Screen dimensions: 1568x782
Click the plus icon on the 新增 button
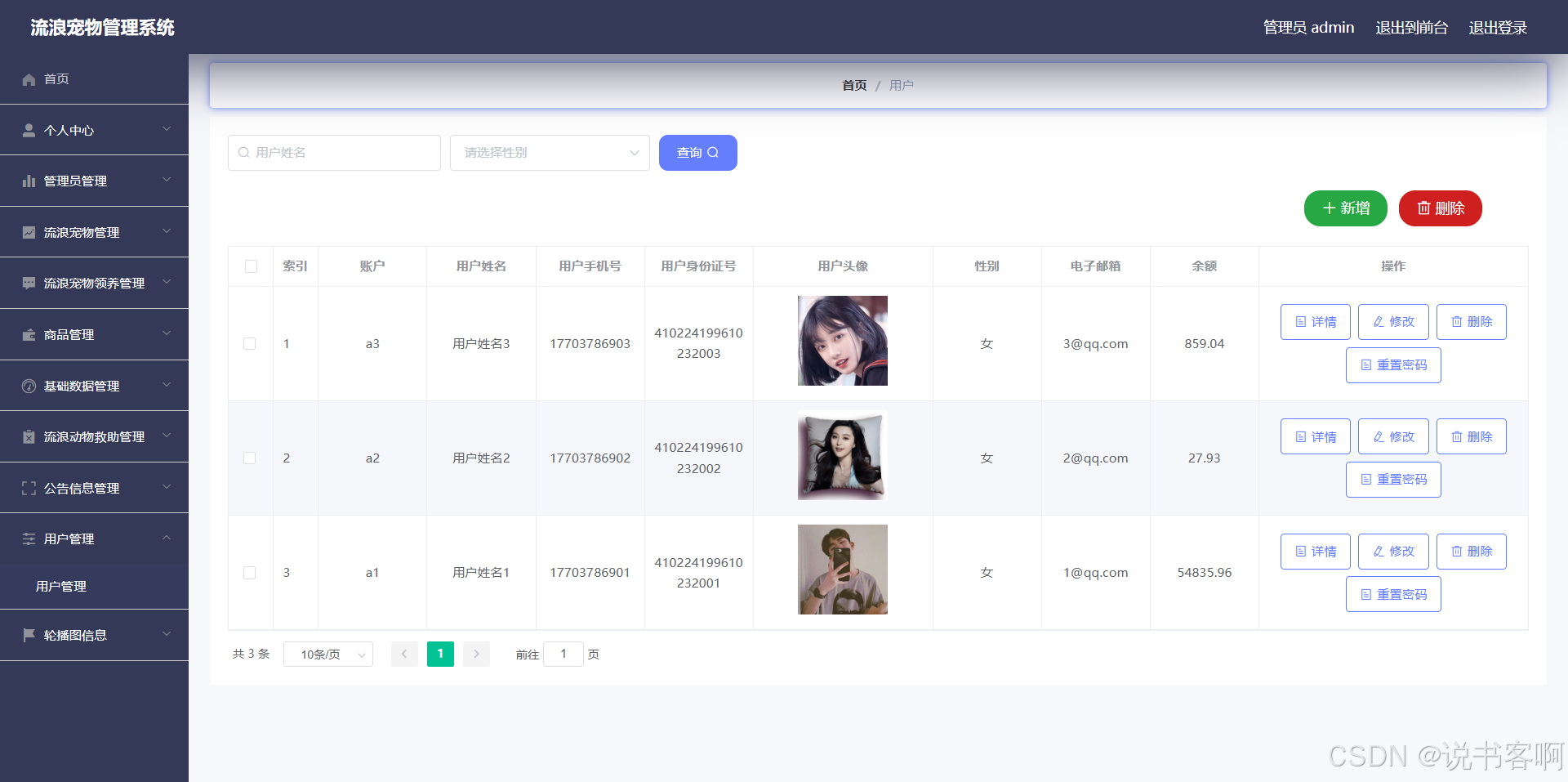1329,208
